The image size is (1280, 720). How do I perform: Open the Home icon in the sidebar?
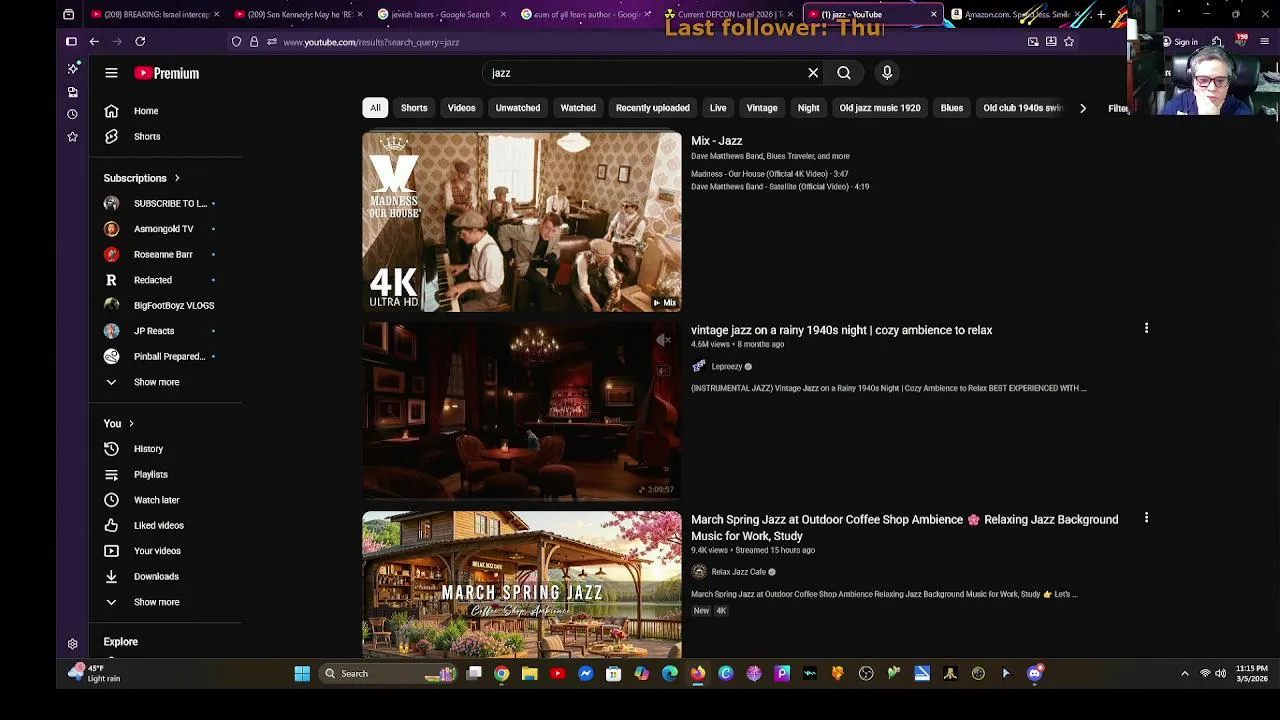(x=111, y=111)
